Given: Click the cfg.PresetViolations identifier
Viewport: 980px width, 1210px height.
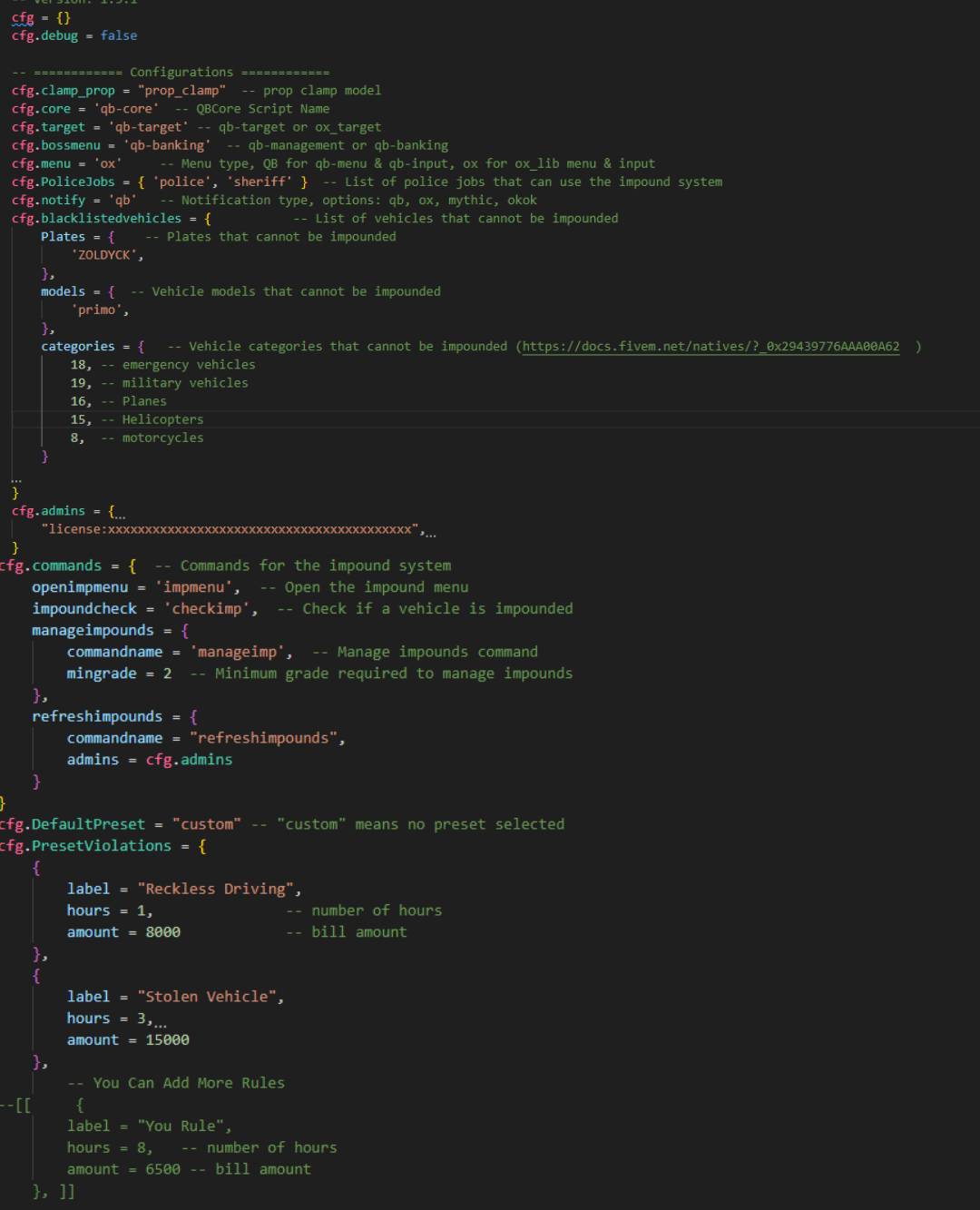Looking at the screenshot, I should pyautogui.click(x=85, y=846).
